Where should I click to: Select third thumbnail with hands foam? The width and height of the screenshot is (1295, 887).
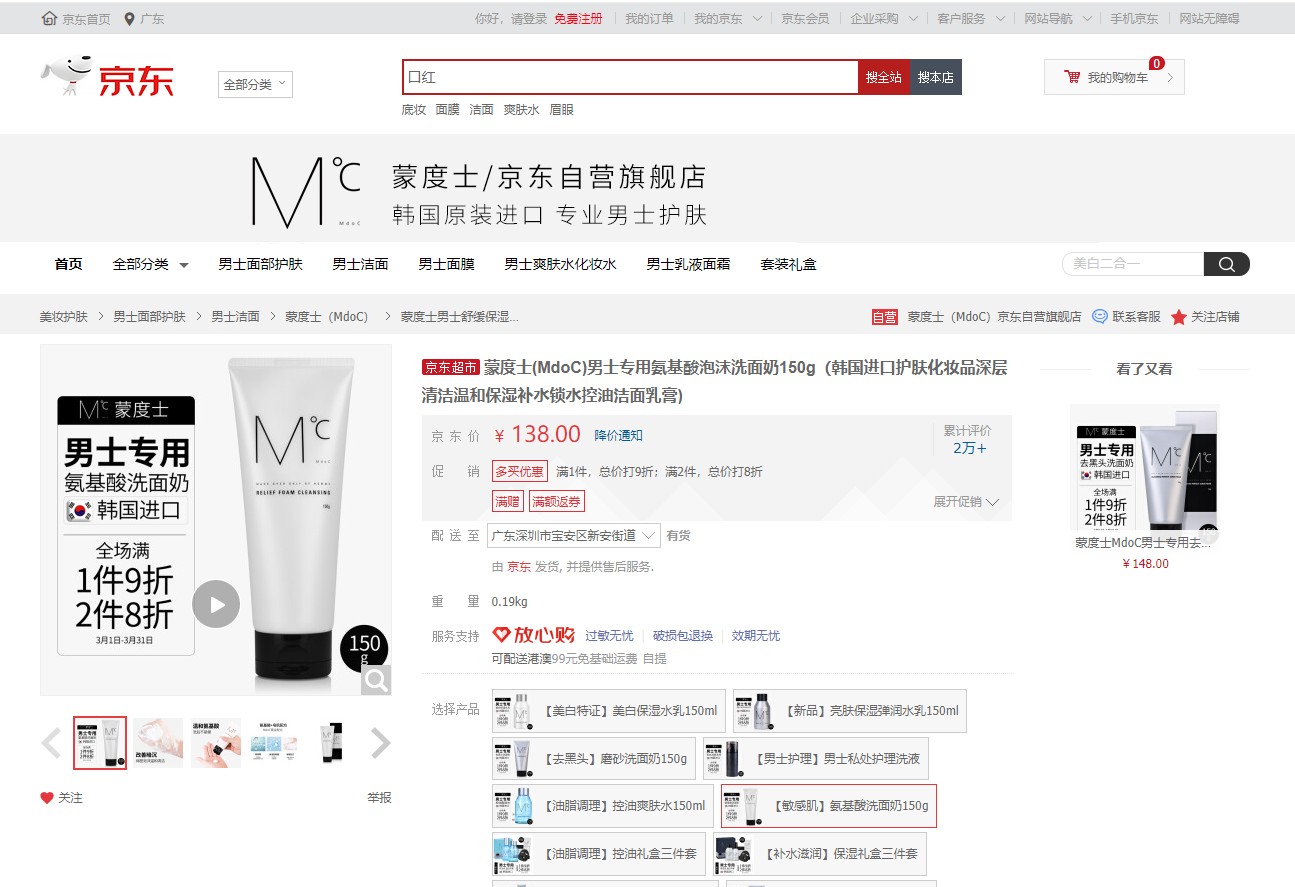tap(216, 743)
